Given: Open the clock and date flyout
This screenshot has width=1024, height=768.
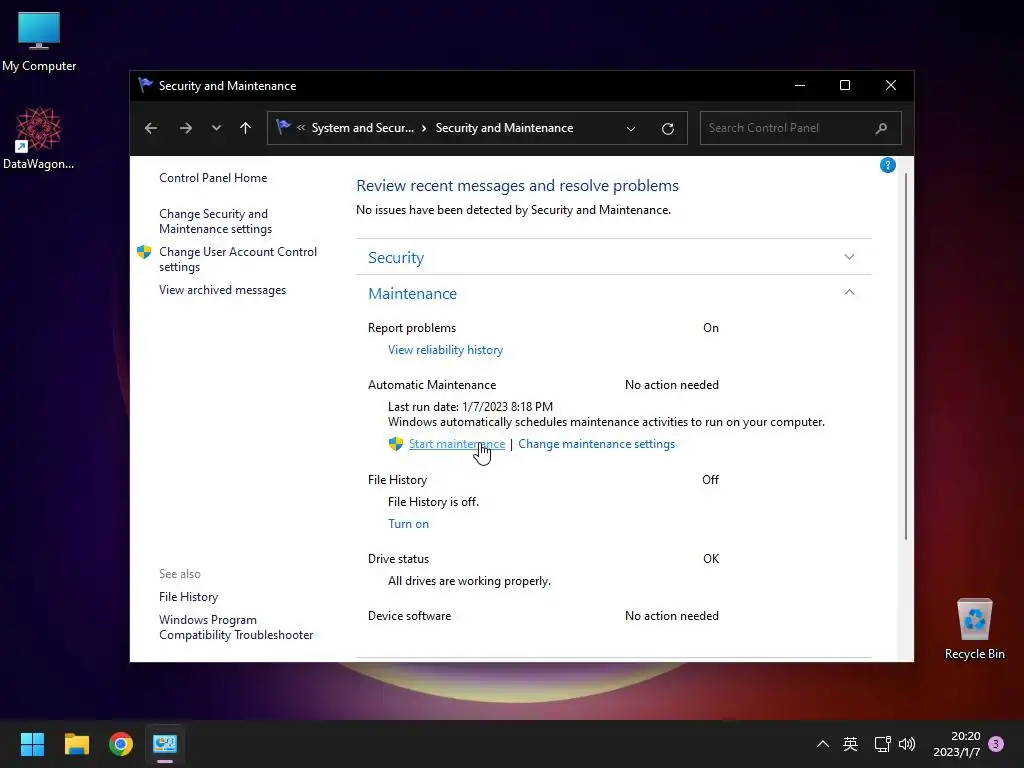Looking at the screenshot, I should 957,744.
